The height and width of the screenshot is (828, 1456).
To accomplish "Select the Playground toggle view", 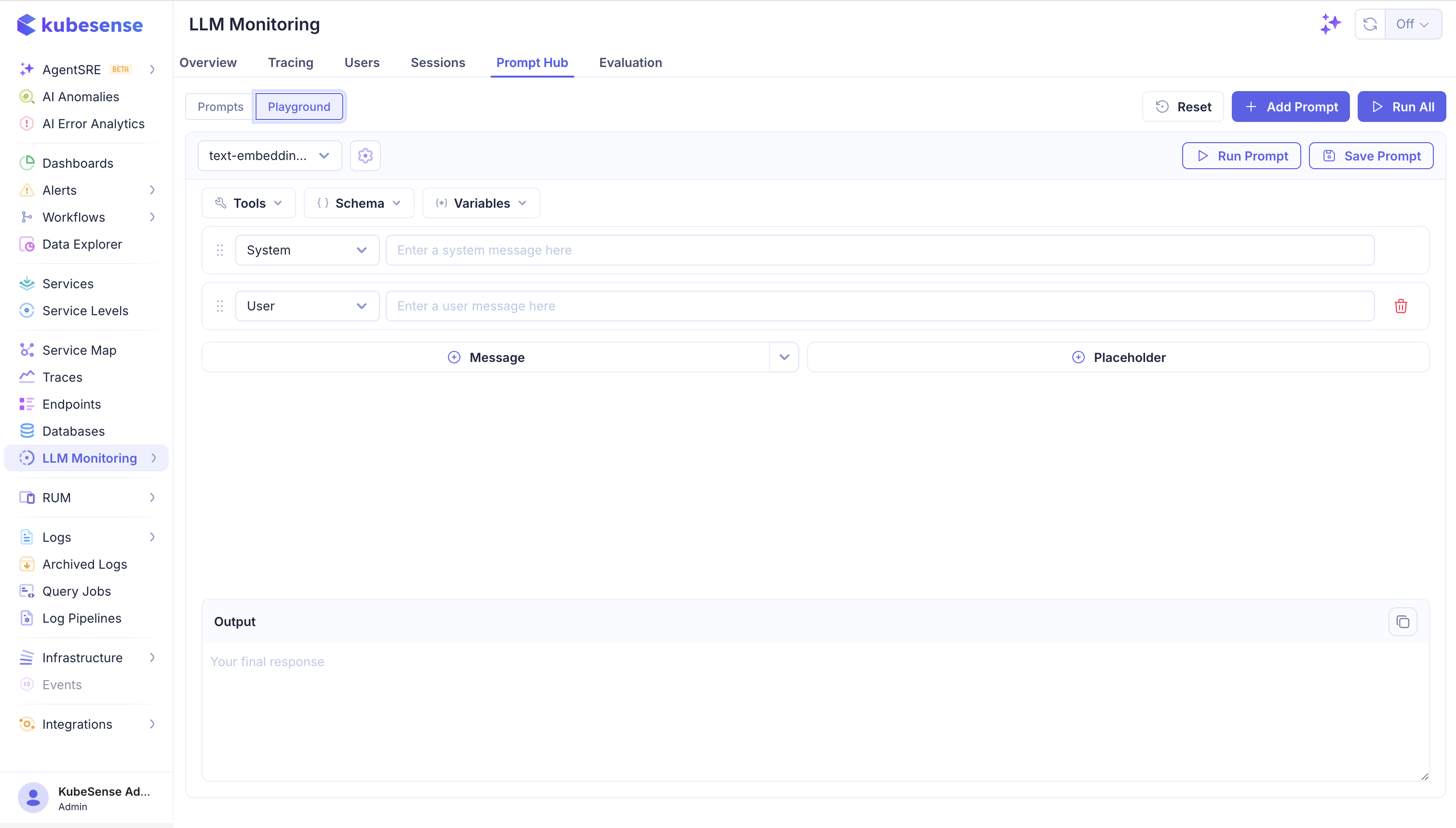I will tap(299, 107).
